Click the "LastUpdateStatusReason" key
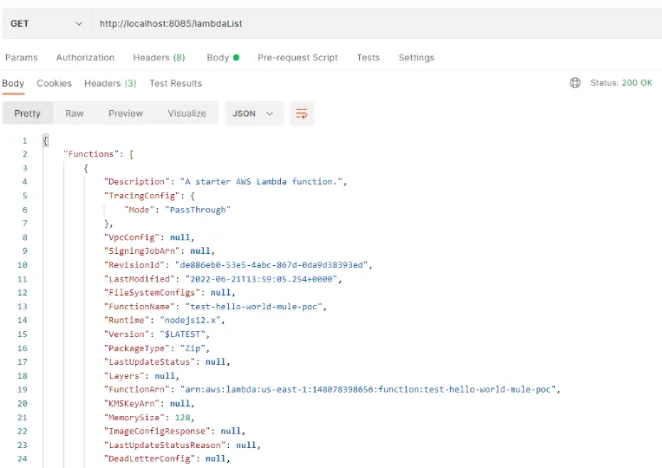662x468 pixels. coord(165,445)
